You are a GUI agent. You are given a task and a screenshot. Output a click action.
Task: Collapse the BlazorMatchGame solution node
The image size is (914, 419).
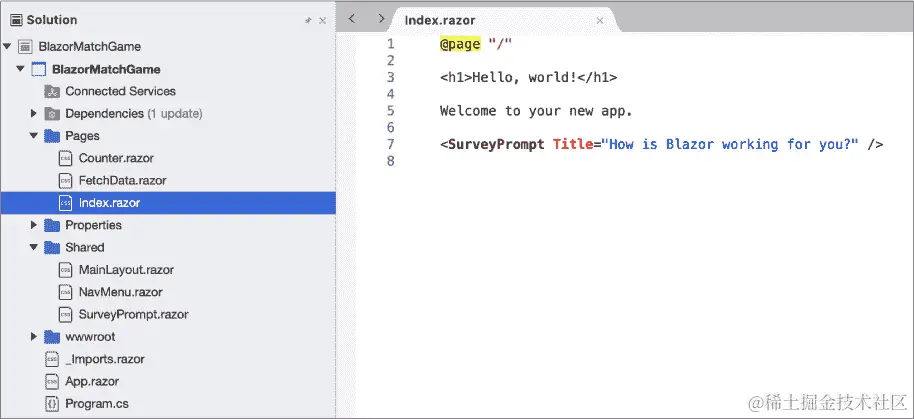pyautogui.click(x=7, y=47)
